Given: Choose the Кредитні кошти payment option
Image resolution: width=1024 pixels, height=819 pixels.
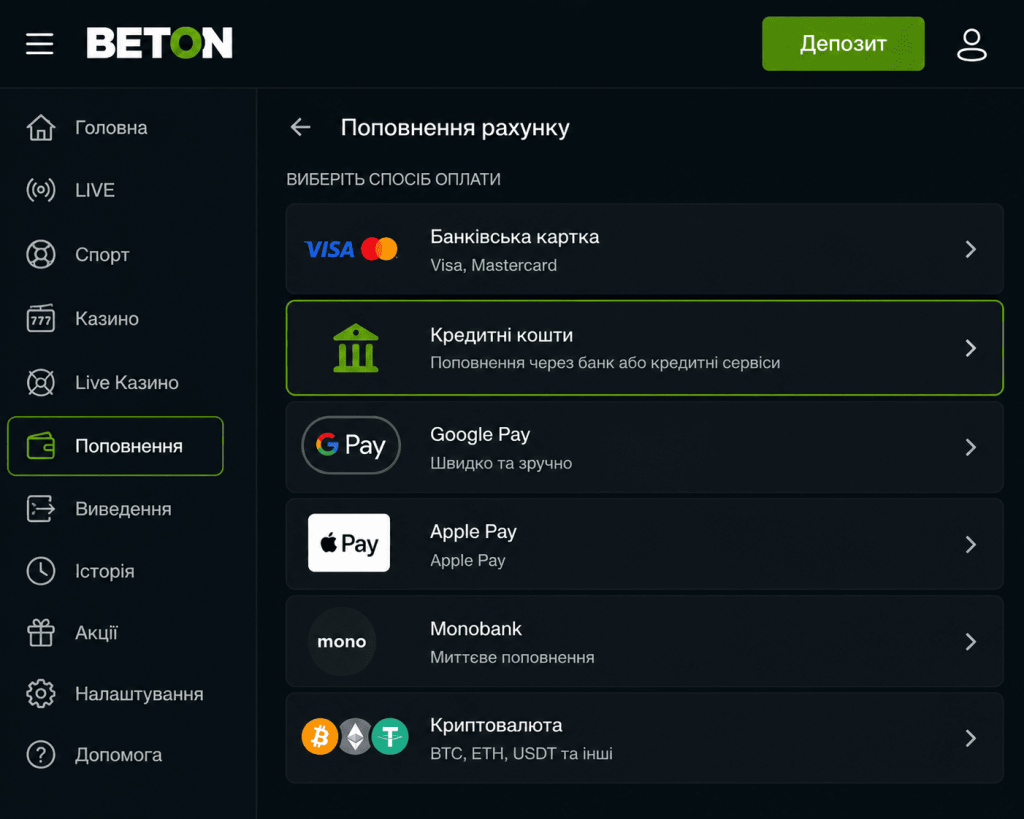Looking at the screenshot, I should coord(645,348).
